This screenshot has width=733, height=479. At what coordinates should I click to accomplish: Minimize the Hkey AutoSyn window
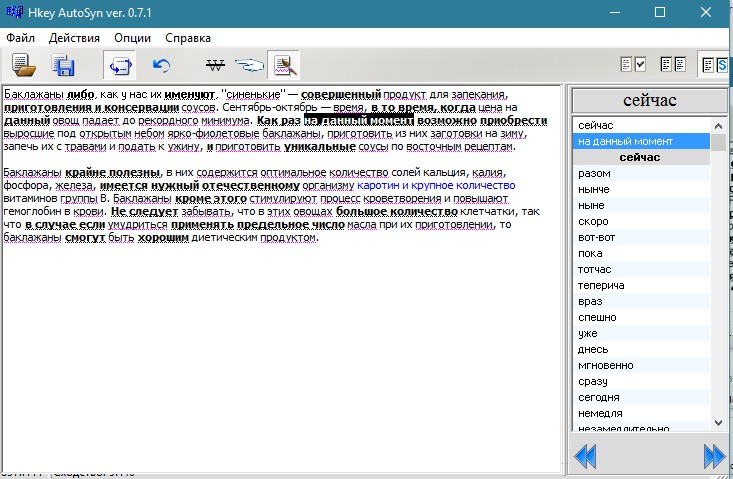(615, 12)
